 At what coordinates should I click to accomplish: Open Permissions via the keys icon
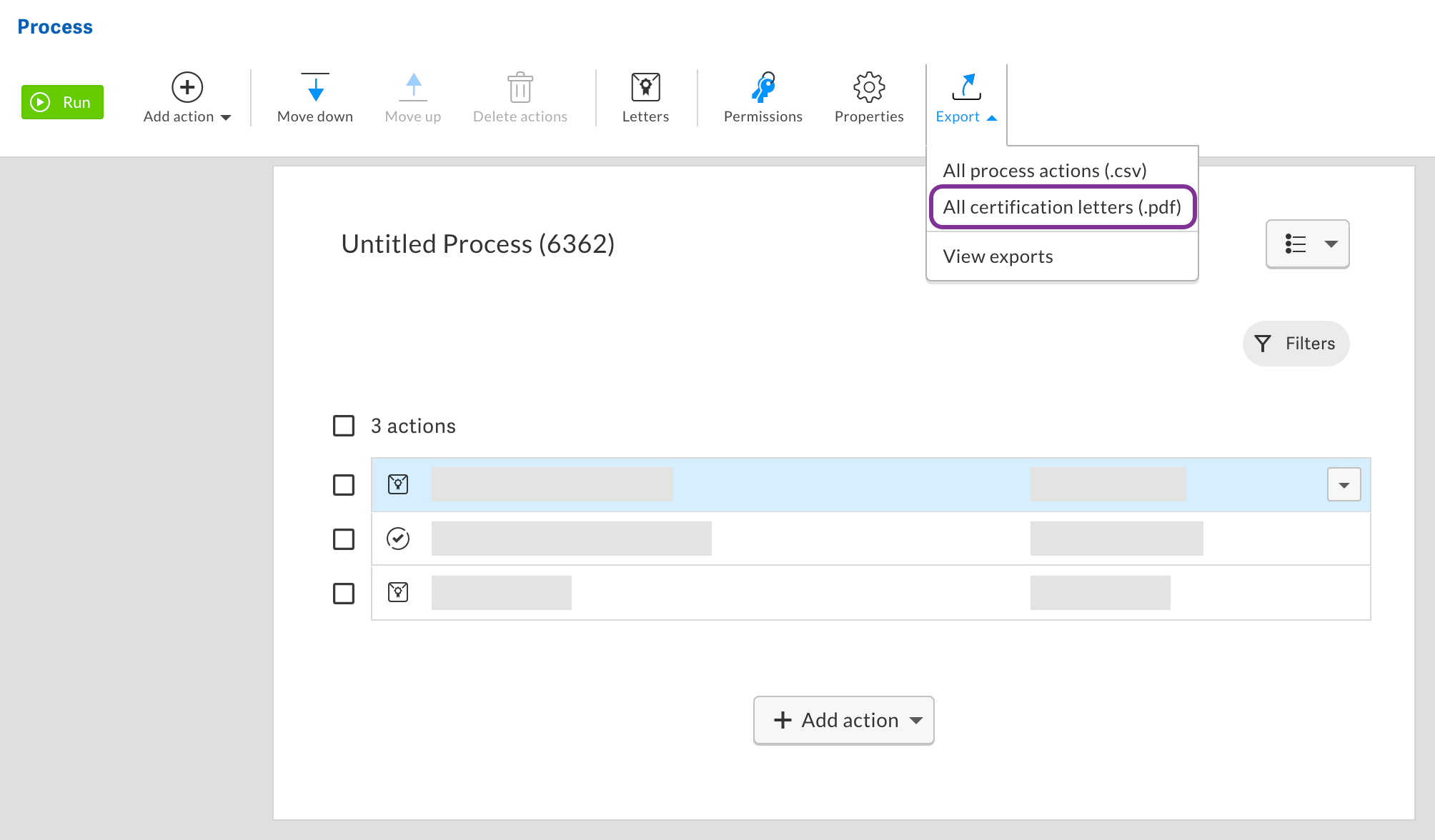point(763,87)
